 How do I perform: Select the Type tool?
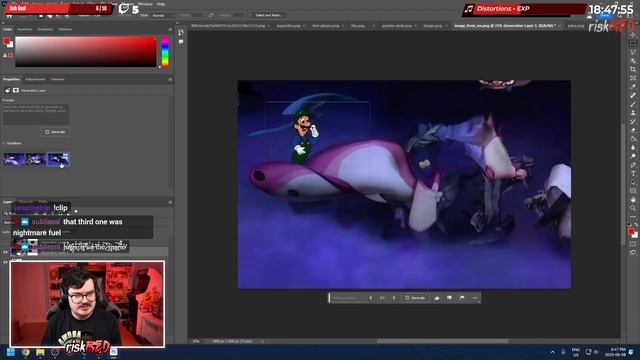633,173
